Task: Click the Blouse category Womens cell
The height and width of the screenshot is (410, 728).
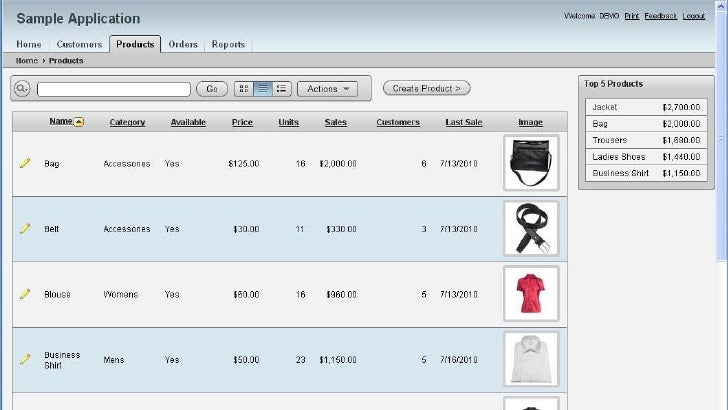Action: (121, 295)
